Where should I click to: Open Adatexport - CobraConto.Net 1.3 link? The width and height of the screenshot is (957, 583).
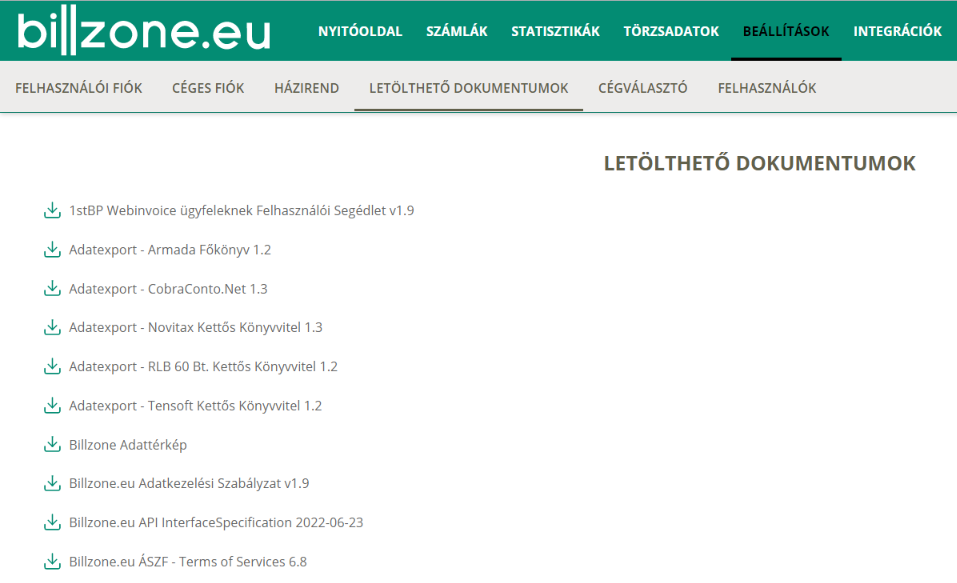tap(168, 289)
